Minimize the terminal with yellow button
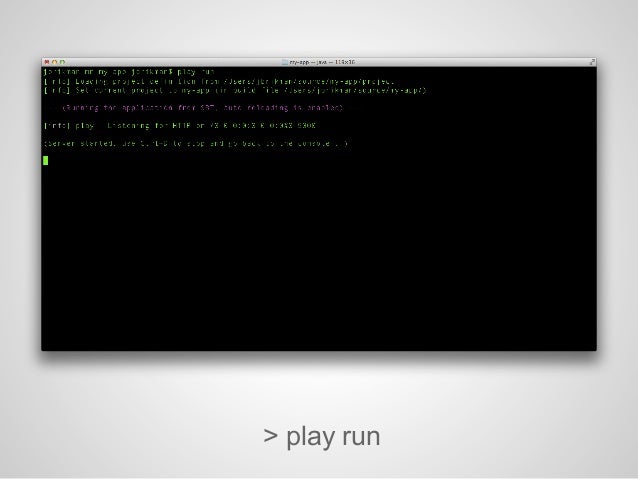The image size is (638, 479). (x=55, y=62)
